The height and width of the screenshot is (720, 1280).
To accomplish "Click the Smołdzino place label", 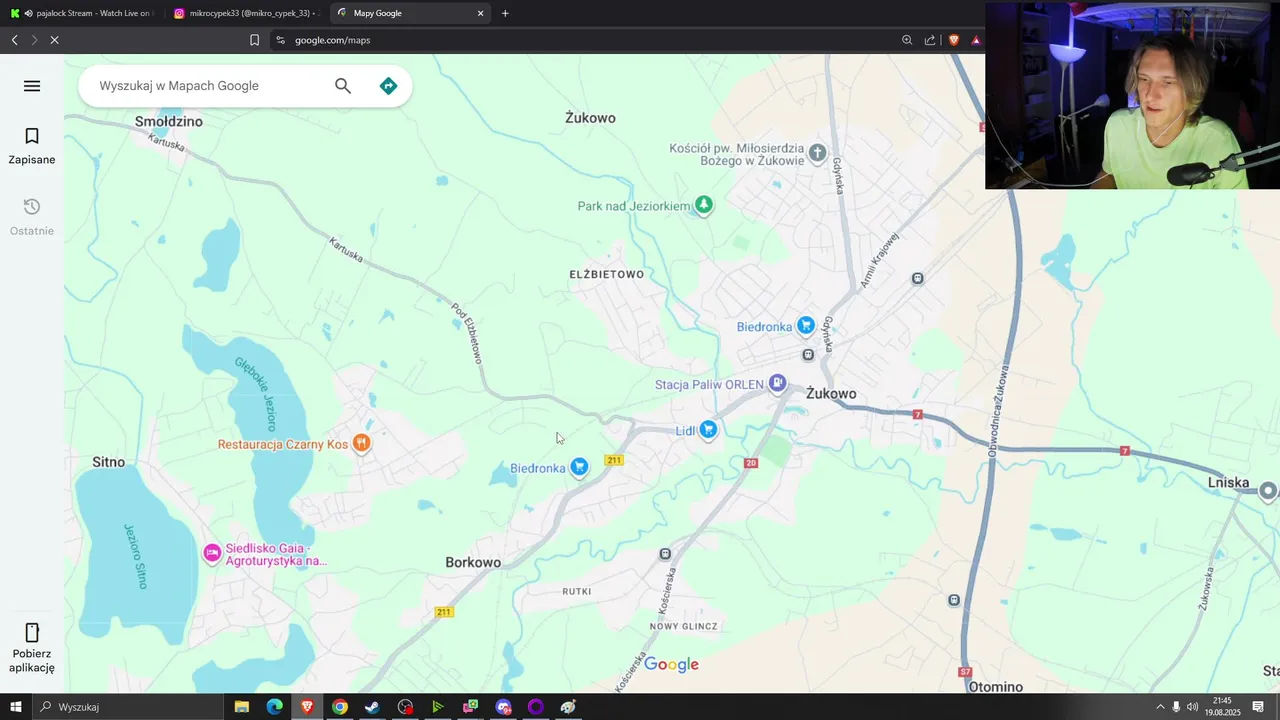I will [169, 122].
